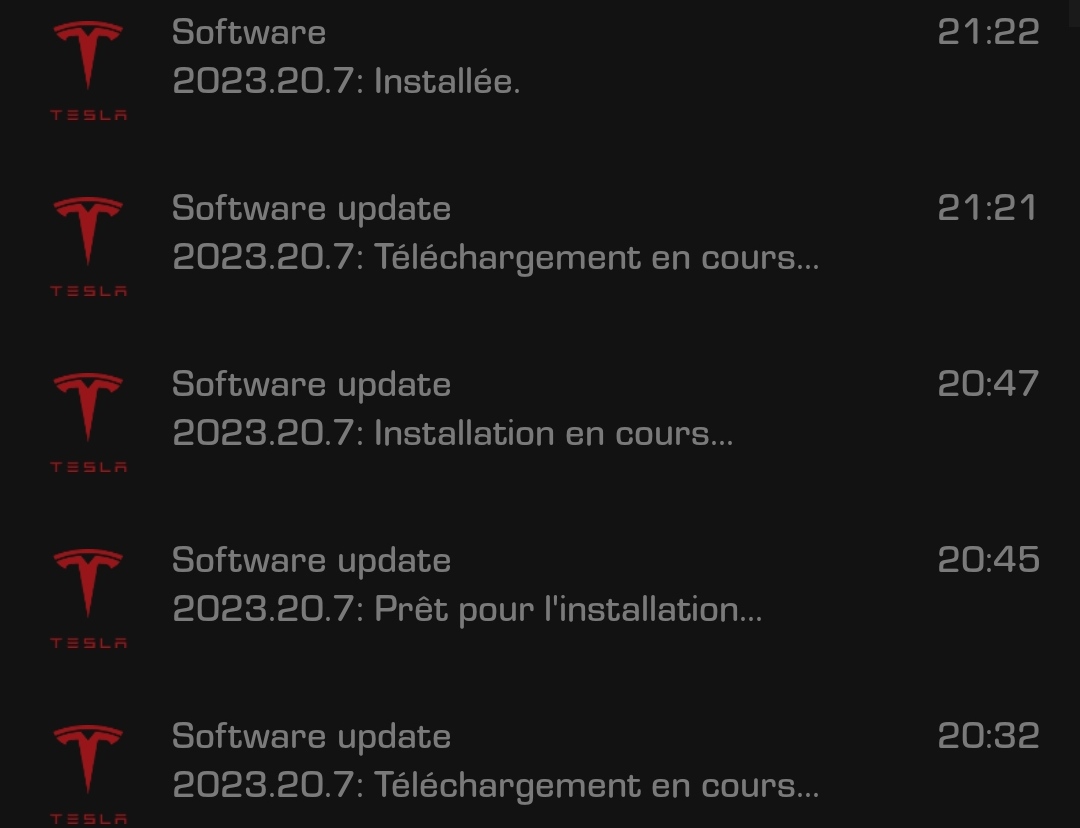This screenshot has height=828, width=1080.
Task: Open the '2023.20.7: Installée.' message
Action: [346, 81]
